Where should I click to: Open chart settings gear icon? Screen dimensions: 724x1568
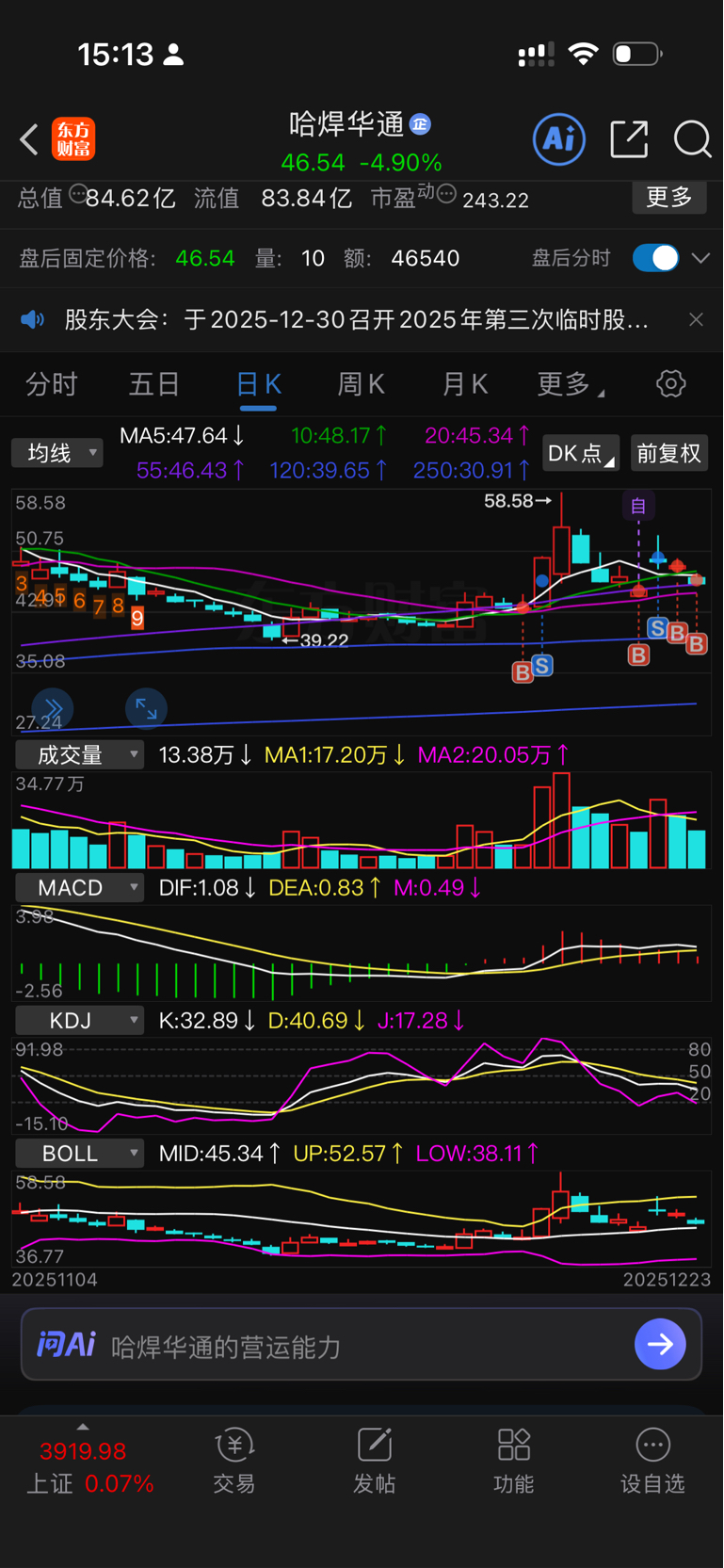(670, 384)
